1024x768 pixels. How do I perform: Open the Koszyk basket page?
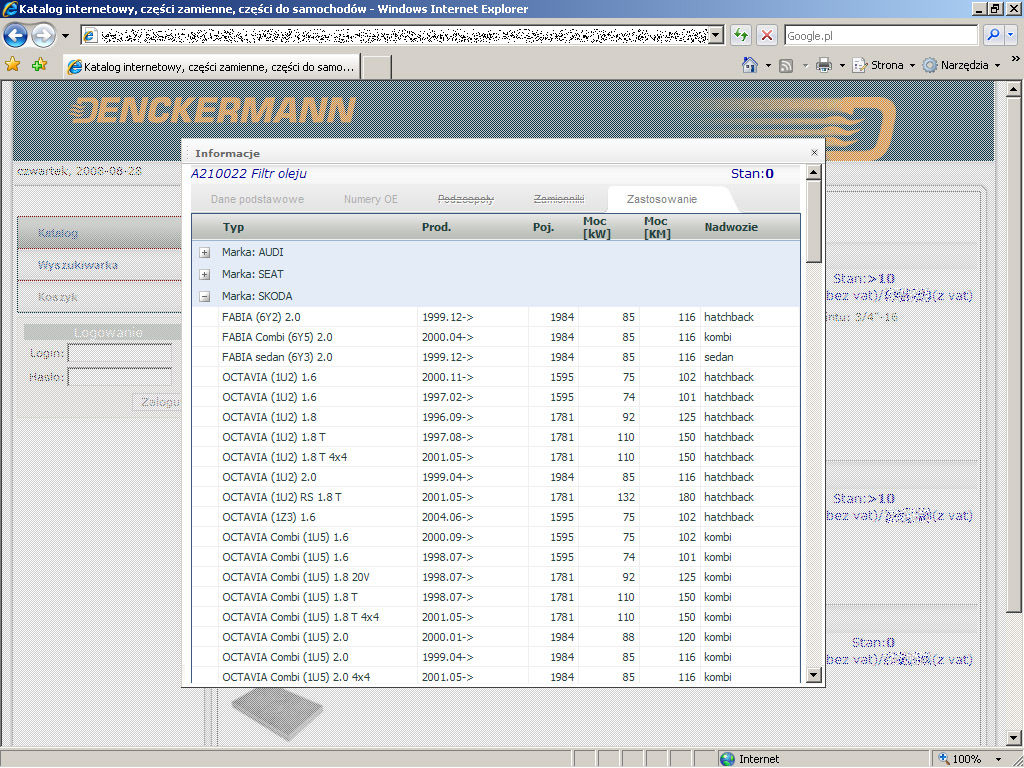99,296
